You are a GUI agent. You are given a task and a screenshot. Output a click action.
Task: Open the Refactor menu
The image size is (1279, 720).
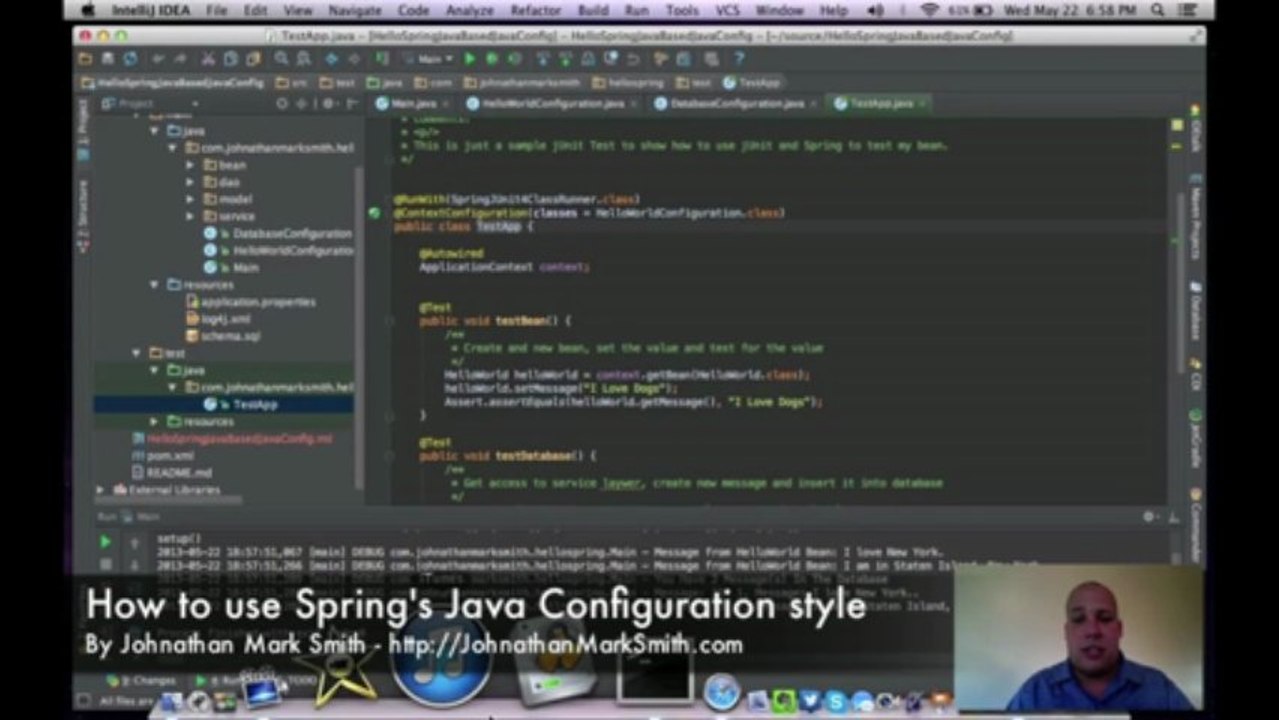point(535,10)
